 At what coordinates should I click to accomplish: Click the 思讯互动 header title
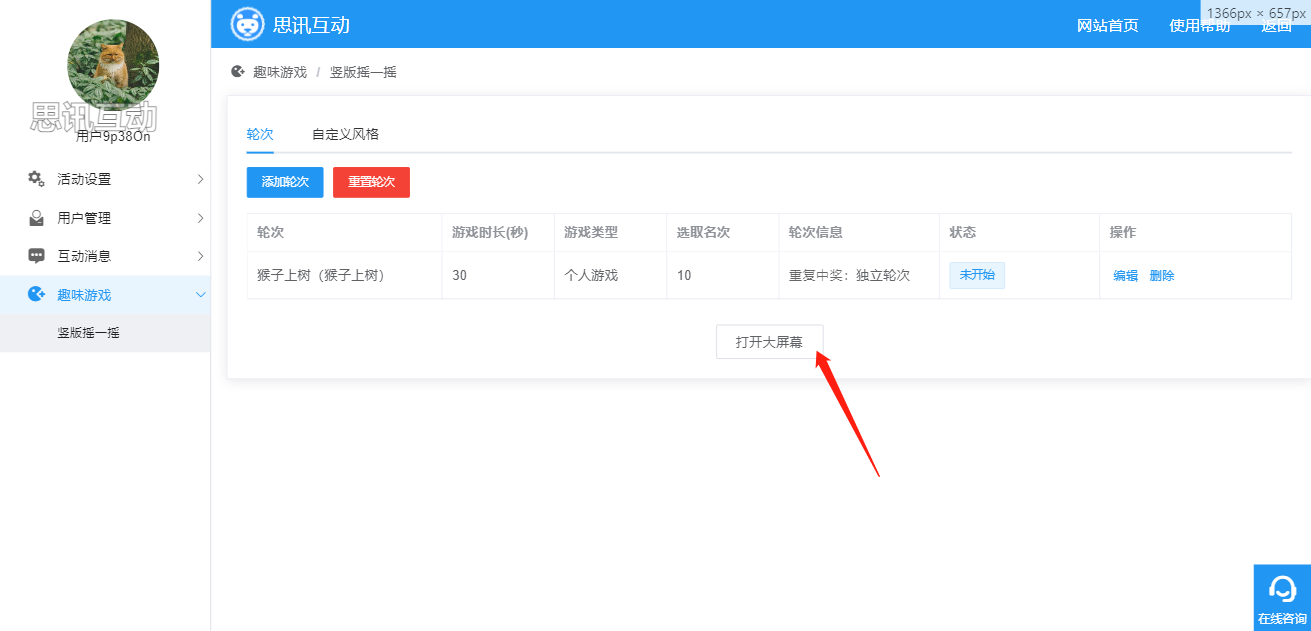311,25
